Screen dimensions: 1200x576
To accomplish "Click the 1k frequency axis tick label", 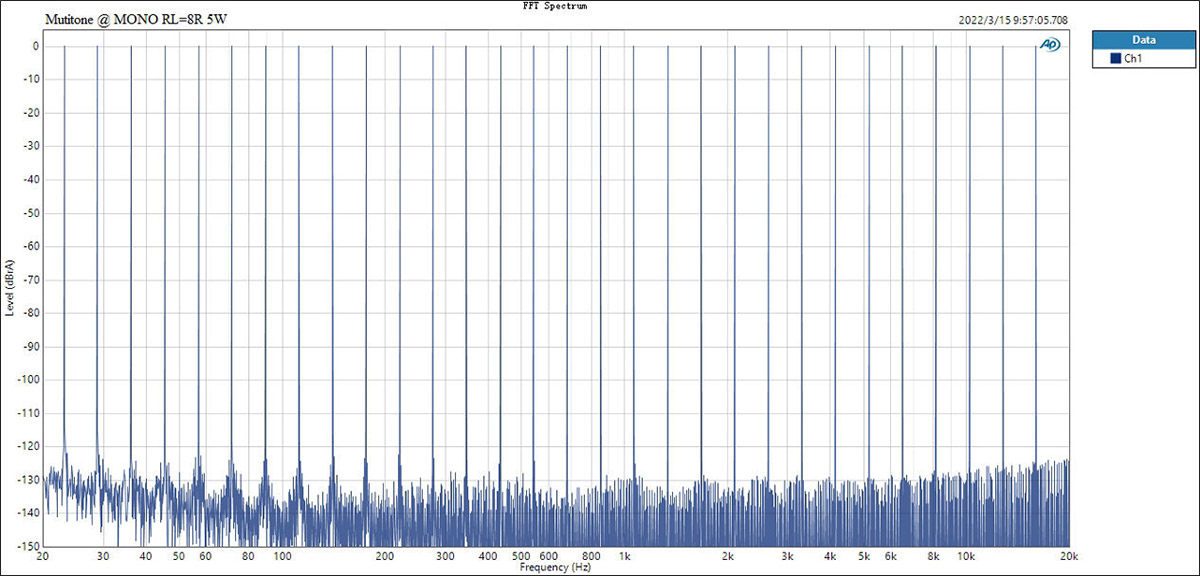I will pos(625,556).
